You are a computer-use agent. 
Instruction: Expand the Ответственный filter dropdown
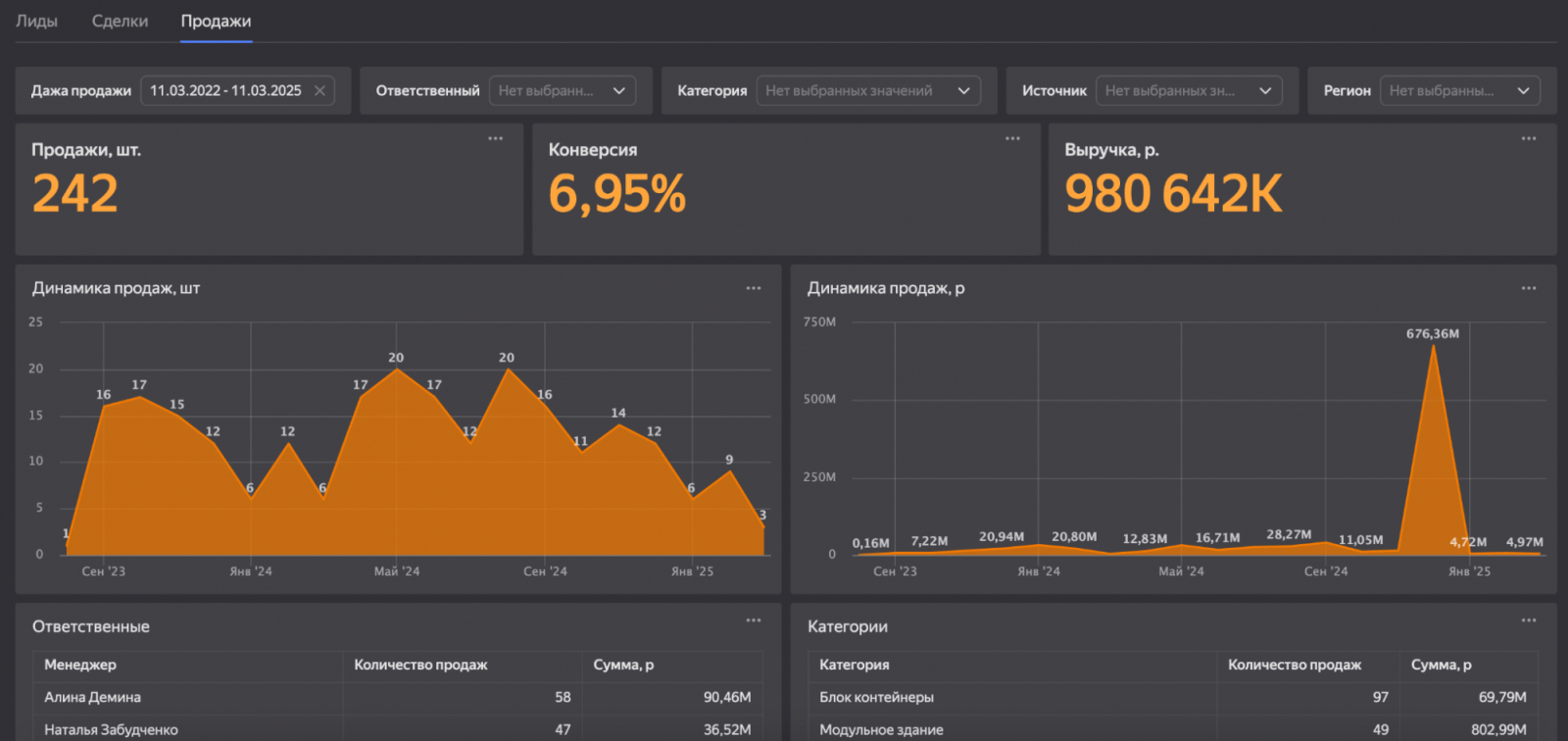point(562,90)
